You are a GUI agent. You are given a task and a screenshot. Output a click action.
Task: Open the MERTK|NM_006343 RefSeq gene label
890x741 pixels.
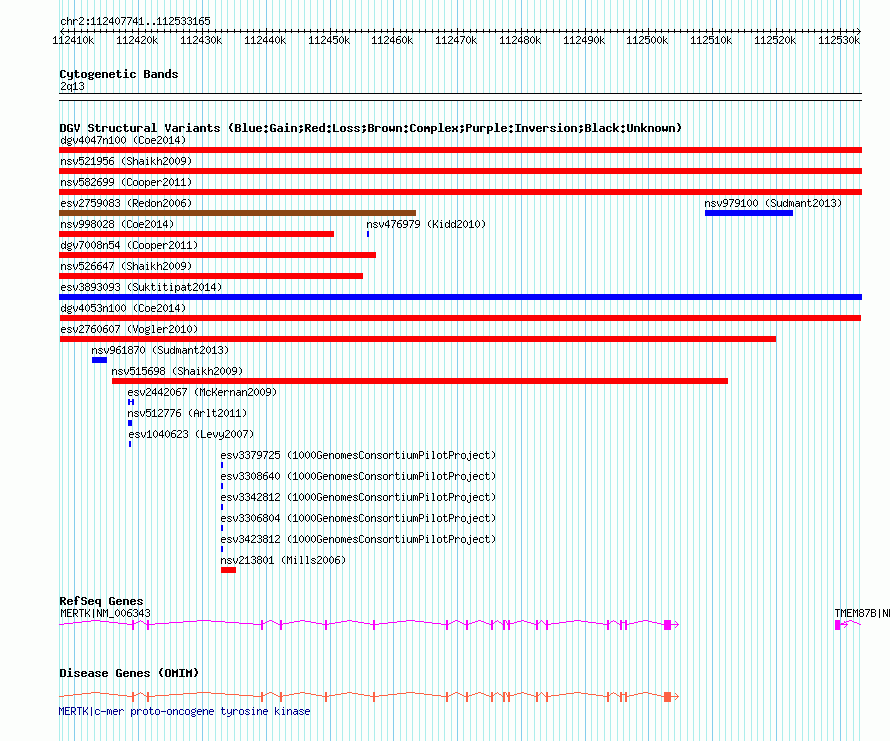pos(105,613)
